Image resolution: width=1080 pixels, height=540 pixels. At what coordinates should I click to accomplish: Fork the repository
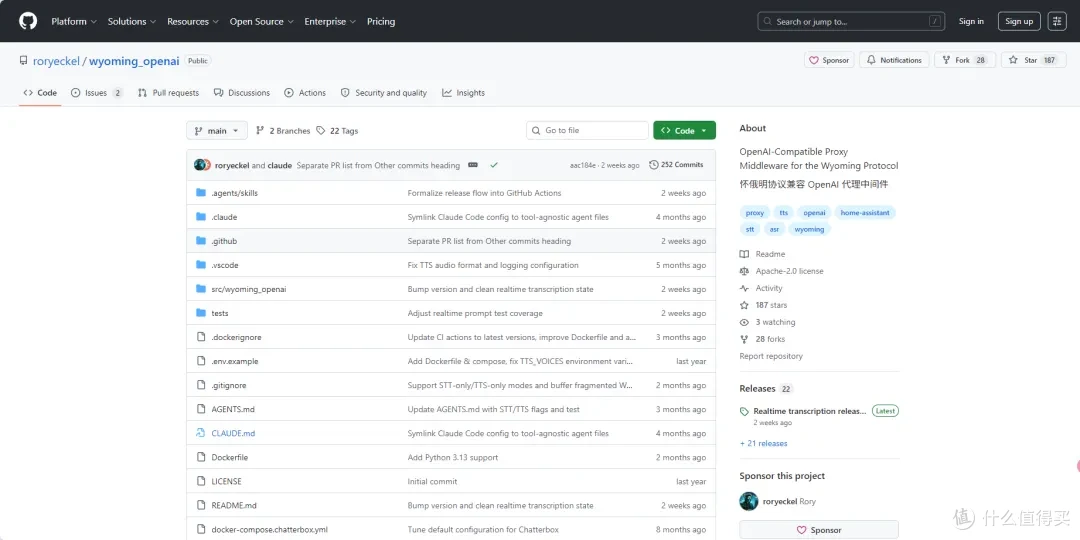(964, 60)
